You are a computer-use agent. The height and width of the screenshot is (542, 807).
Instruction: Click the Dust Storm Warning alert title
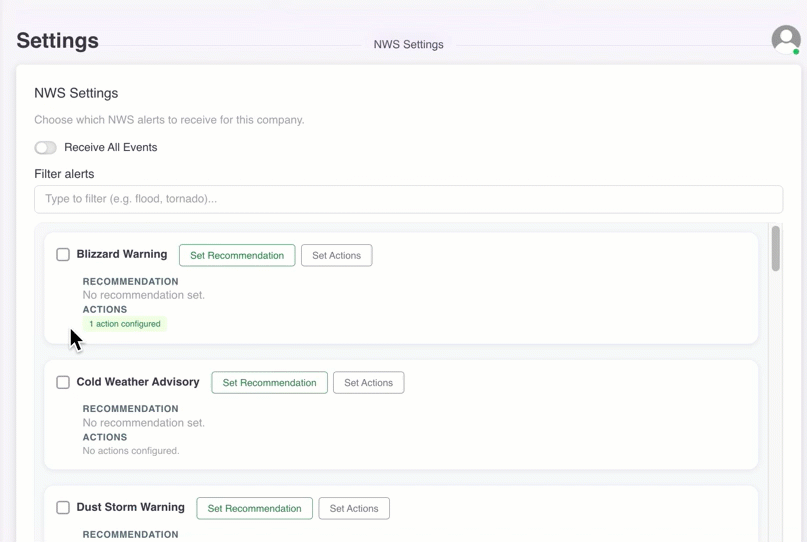click(x=130, y=508)
